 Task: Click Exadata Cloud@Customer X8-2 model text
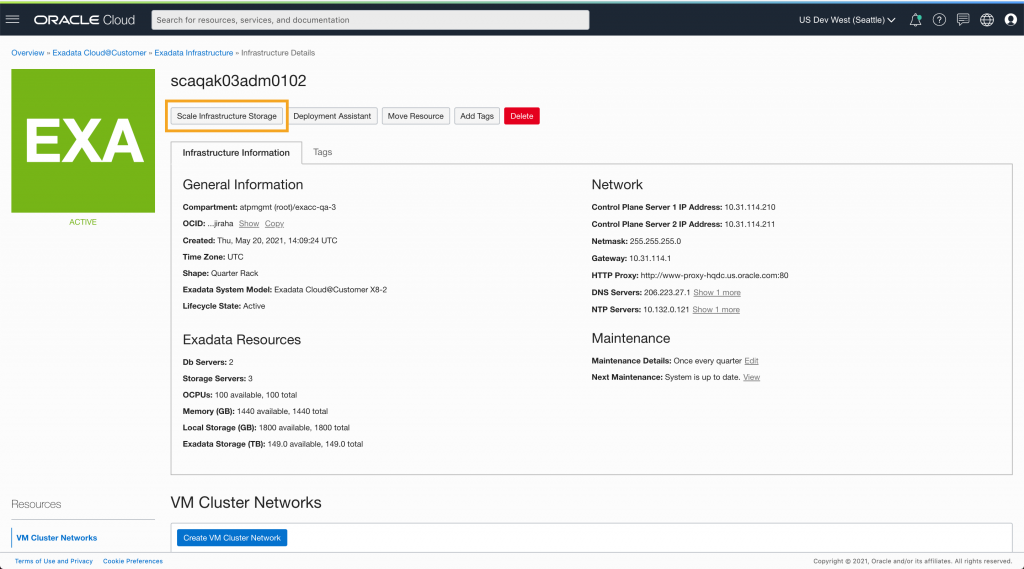point(330,289)
